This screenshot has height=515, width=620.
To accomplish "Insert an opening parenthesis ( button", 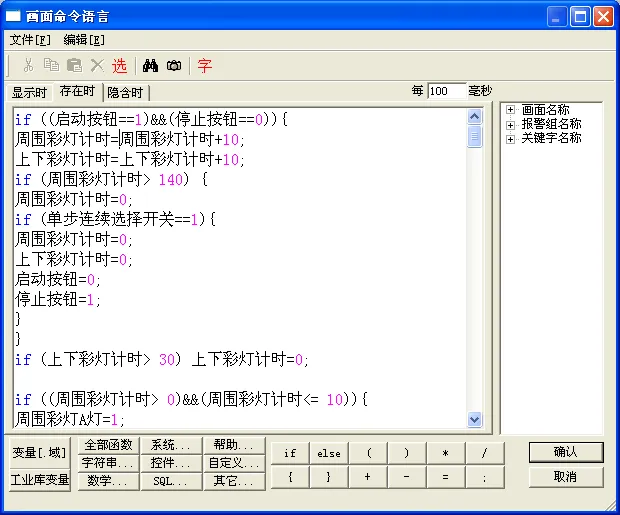I will click(x=368, y=453).
